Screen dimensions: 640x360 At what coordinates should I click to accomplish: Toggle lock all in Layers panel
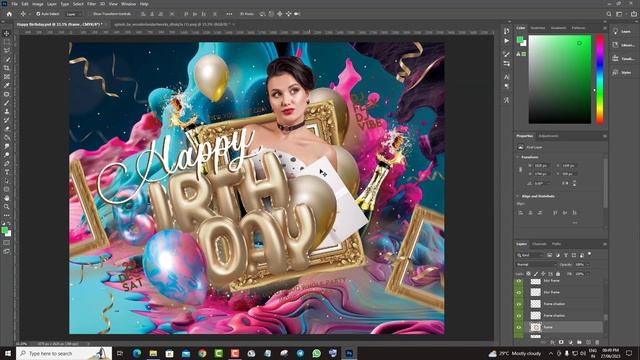(558, 274)
